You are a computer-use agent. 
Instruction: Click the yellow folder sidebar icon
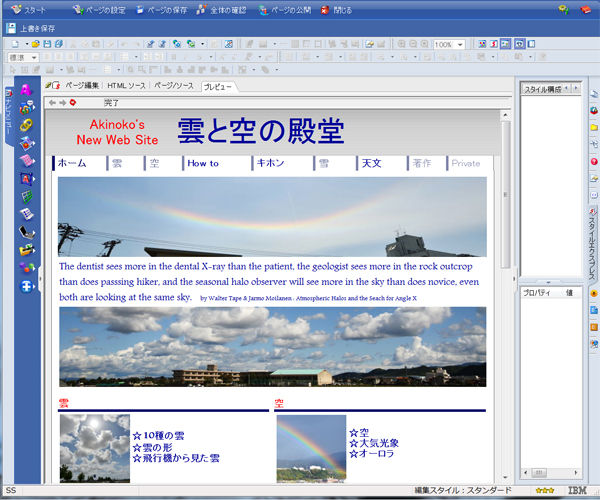click(x=27, y=250)
